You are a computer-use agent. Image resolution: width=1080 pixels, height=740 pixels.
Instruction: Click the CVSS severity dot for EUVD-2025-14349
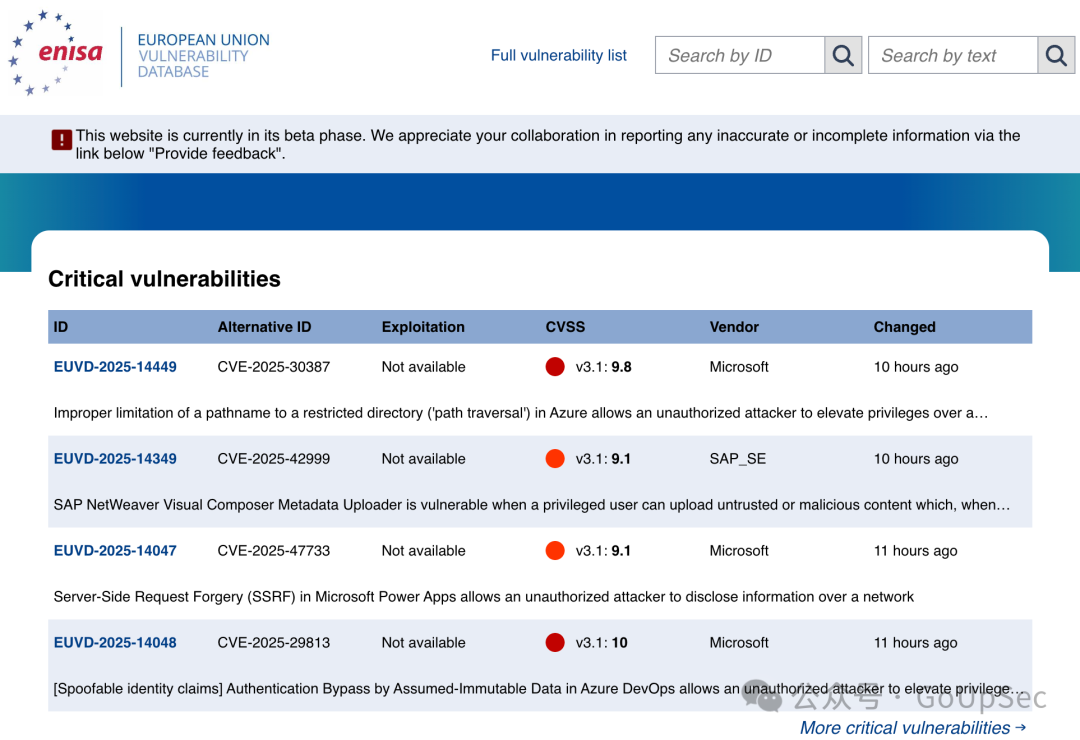pos(555,458)
